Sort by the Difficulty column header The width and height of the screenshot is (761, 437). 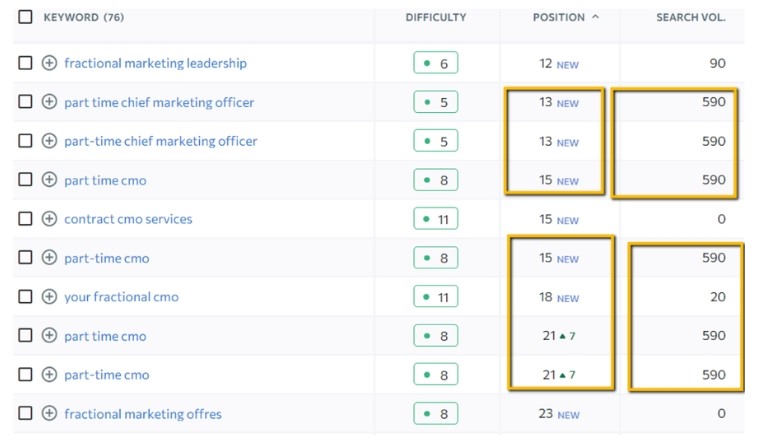tap(436, 17)
